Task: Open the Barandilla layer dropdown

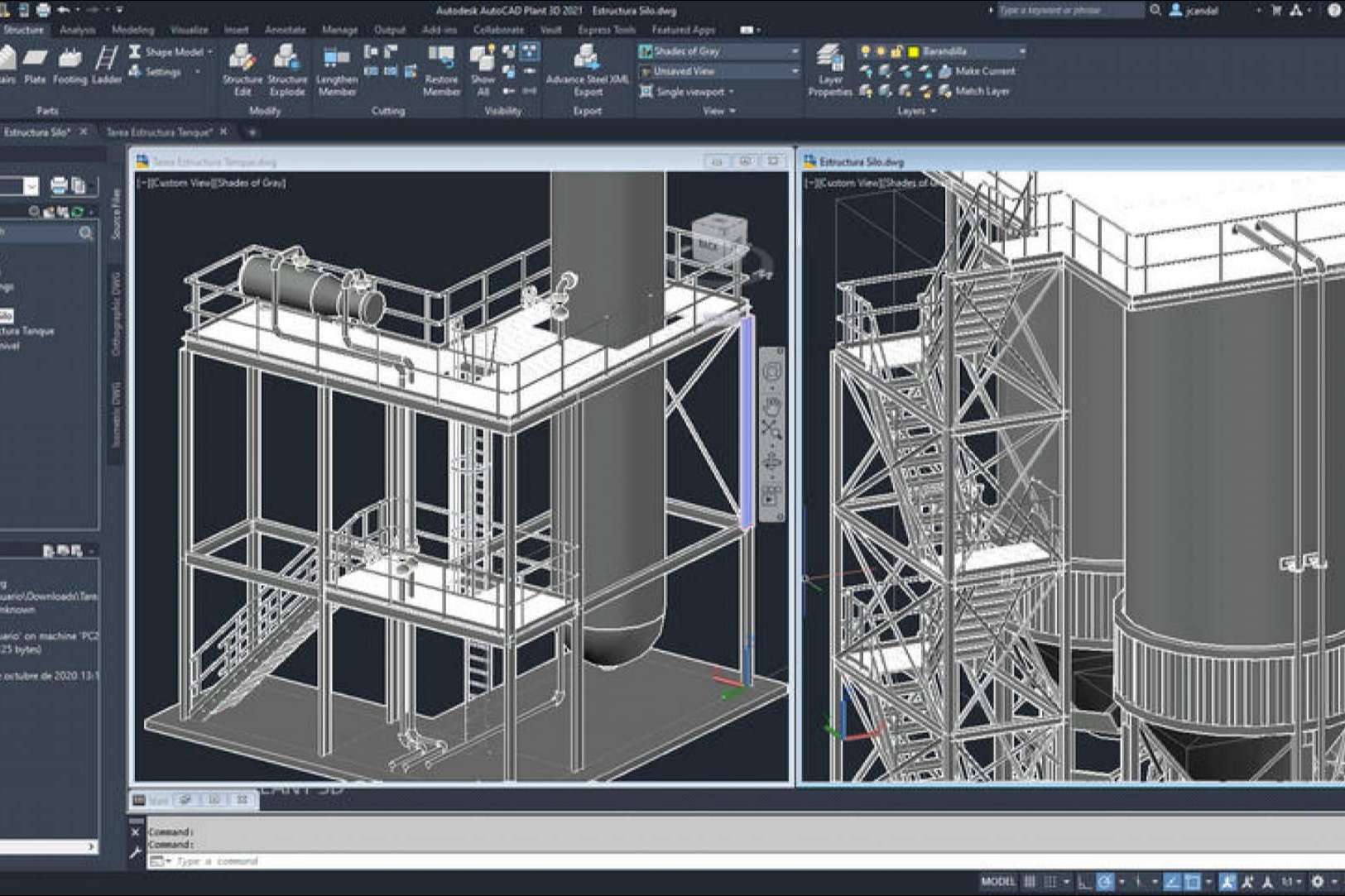Action: tap(1021, 51)
